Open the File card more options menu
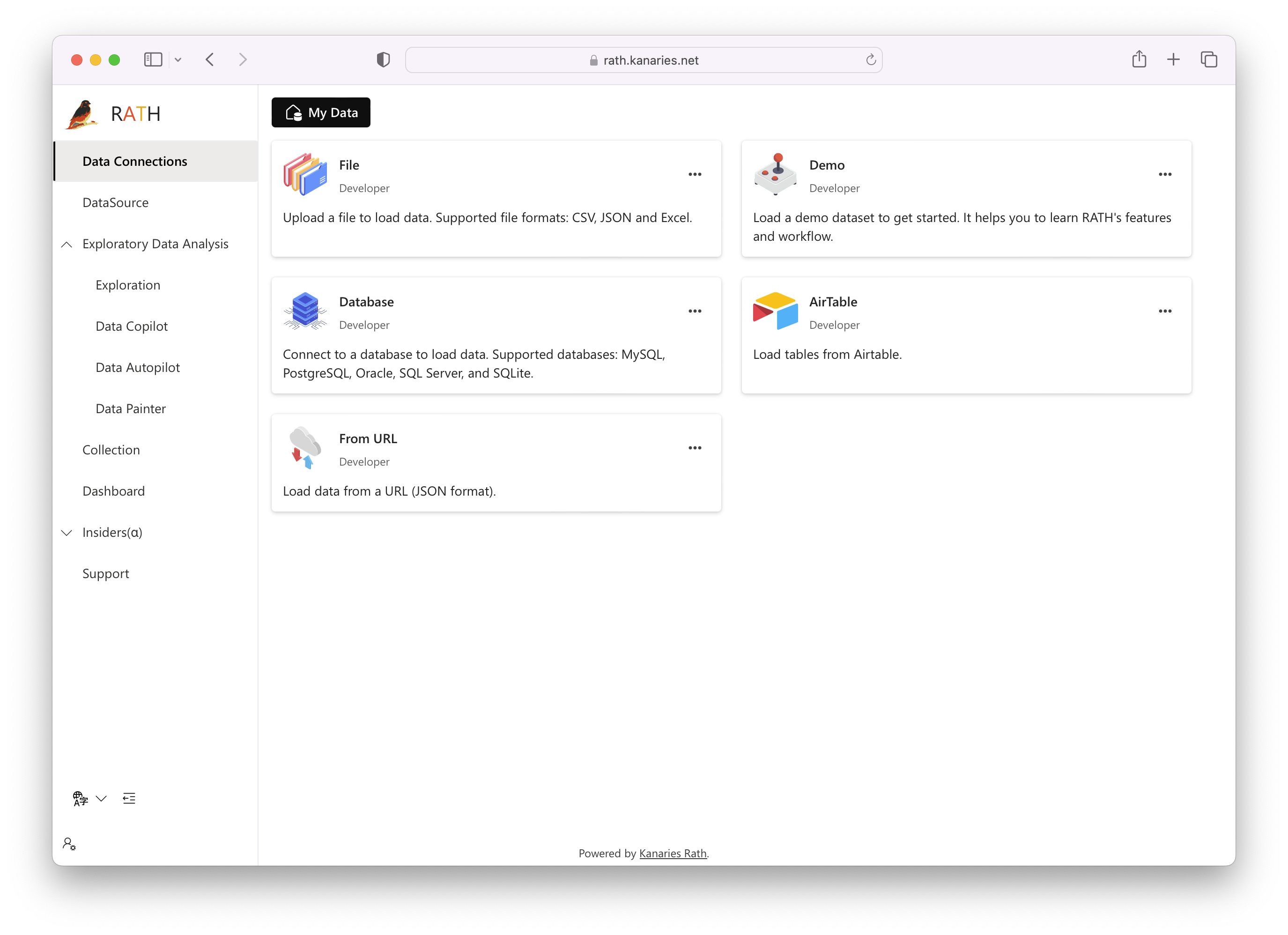1288x935 pixels. pos(695,174)
